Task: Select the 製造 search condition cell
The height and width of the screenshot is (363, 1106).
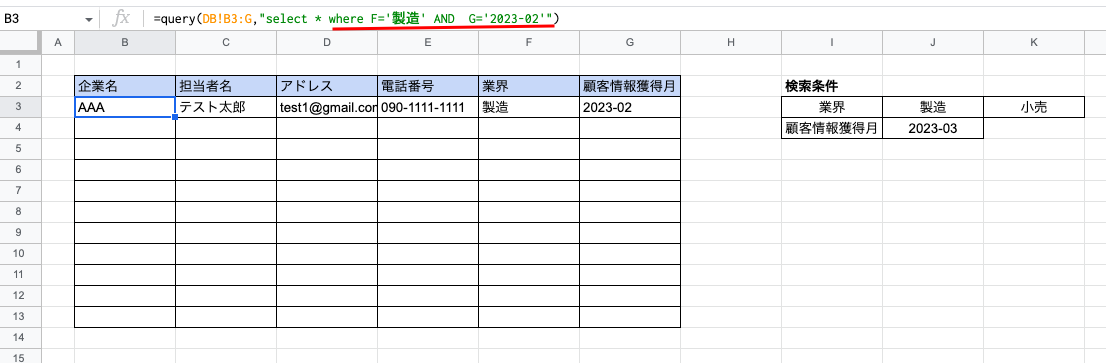Action: (932, 107)
